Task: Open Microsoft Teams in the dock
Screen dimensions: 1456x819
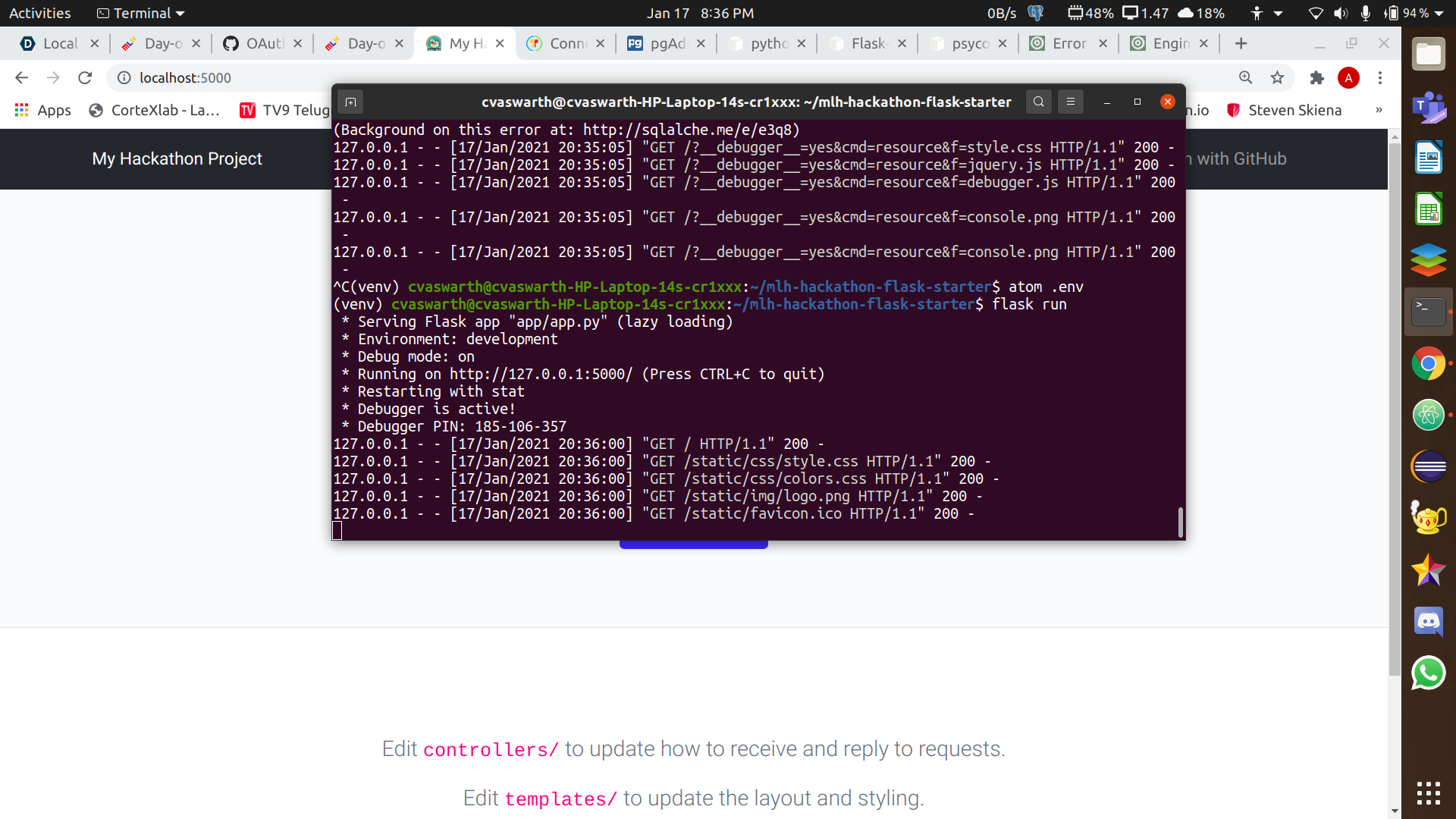Action: (1428, 107)
